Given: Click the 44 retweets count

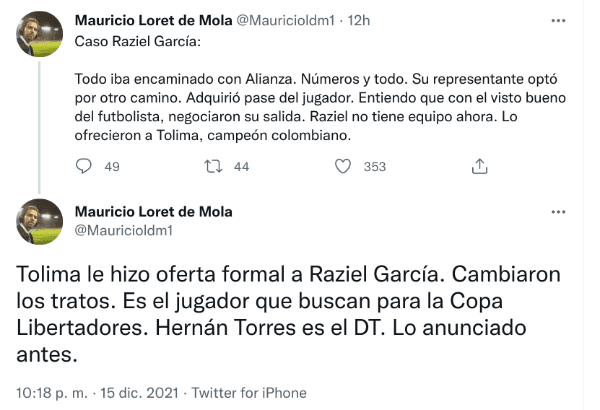Looking at the screenshot, I should pyautogui.click(x=240, y=167).
